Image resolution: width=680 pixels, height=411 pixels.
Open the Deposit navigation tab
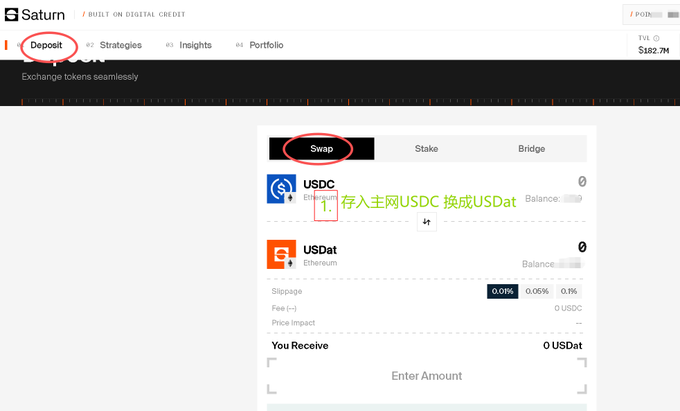46,45
